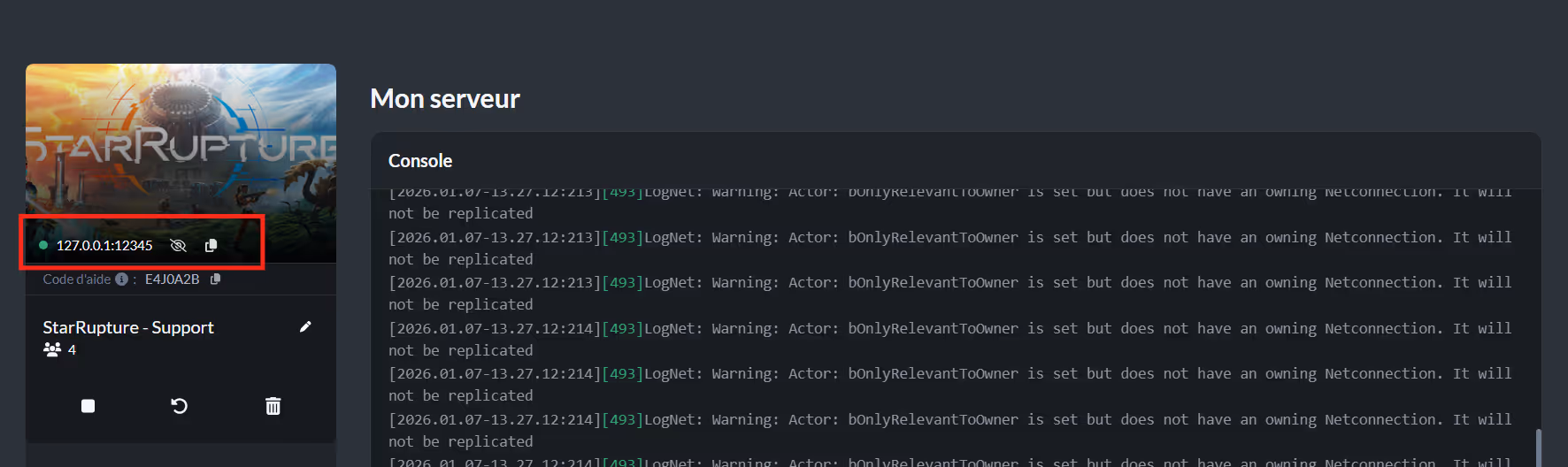Click the players icon next to 4
This screenshot has width=1568, height=467.
[52, 349]
